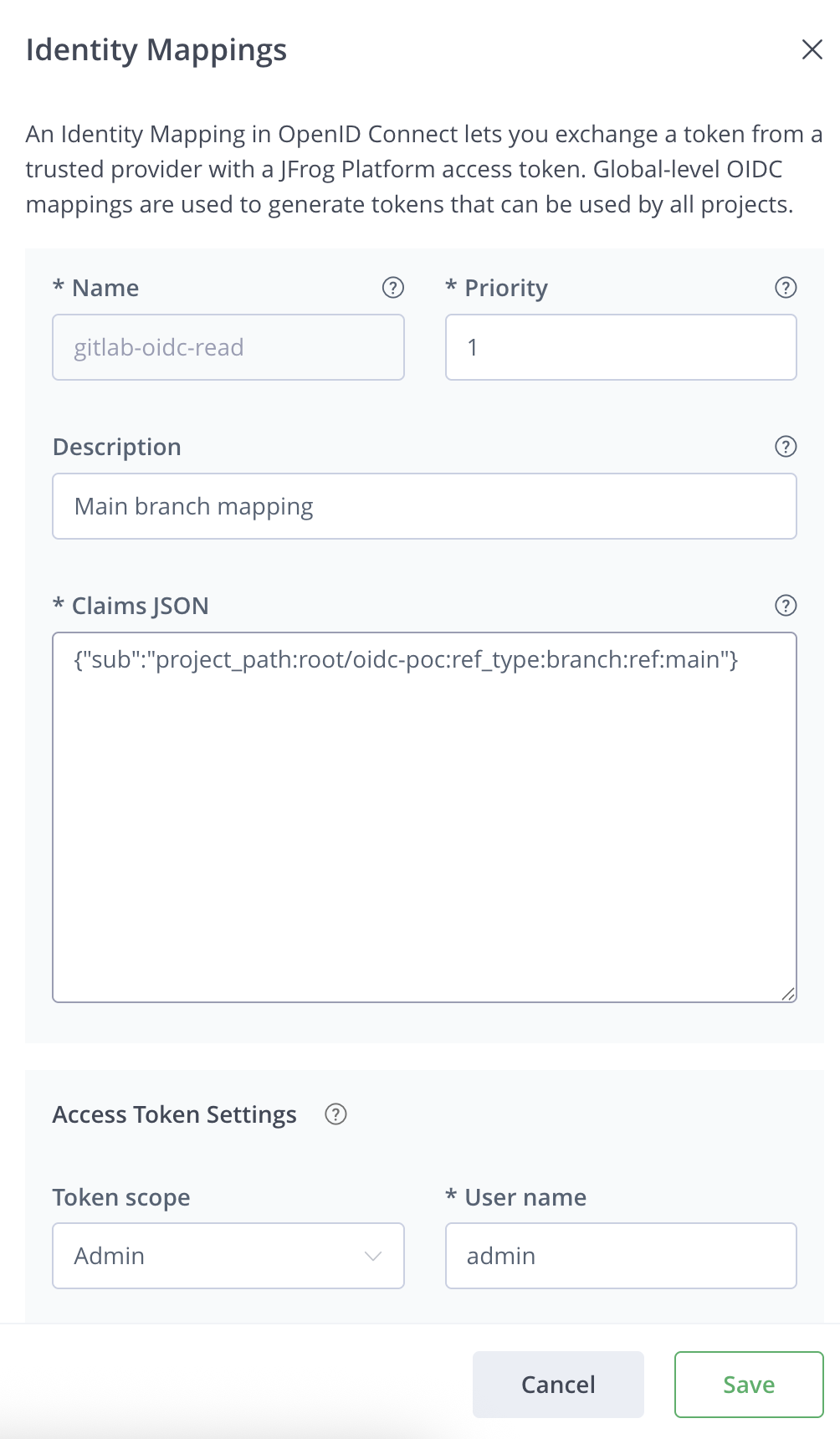Click the Claims JSON resize grip
This screenshot has width=840, height=1439.
tap(787, 994)
